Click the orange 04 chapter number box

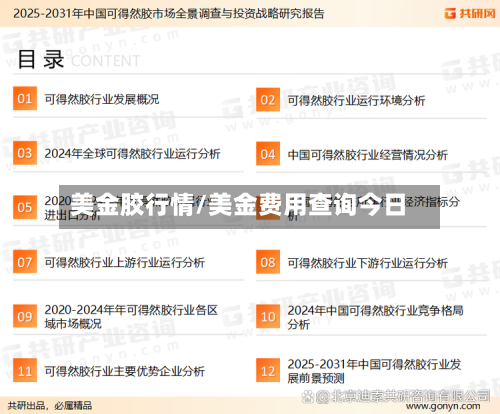coord(268,154)
